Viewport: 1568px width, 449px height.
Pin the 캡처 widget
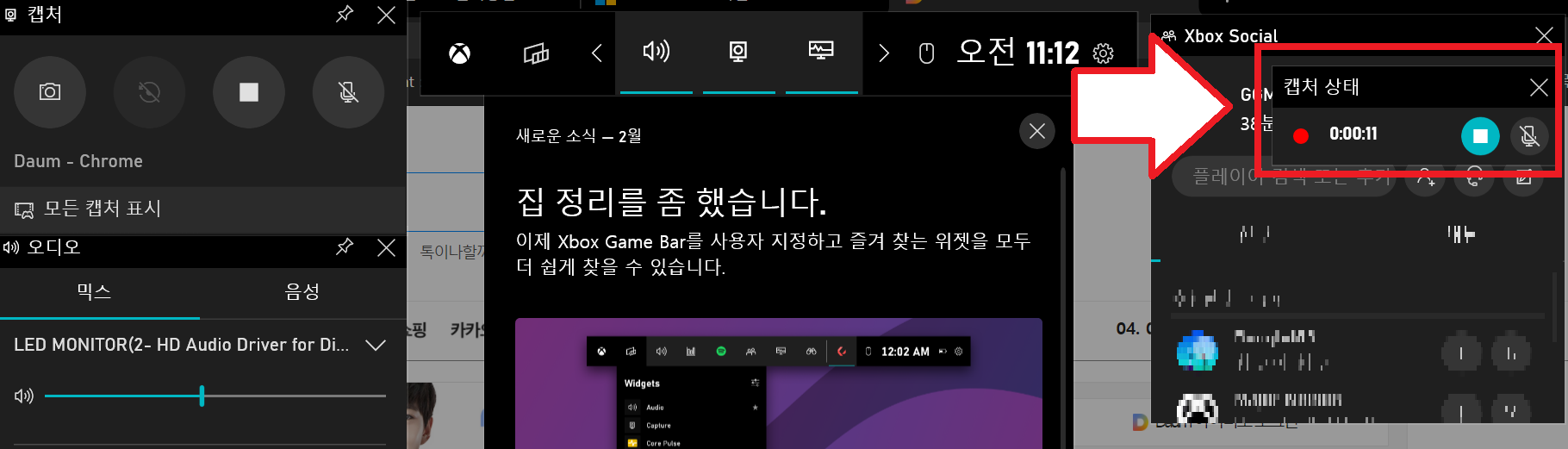(345, 14)
